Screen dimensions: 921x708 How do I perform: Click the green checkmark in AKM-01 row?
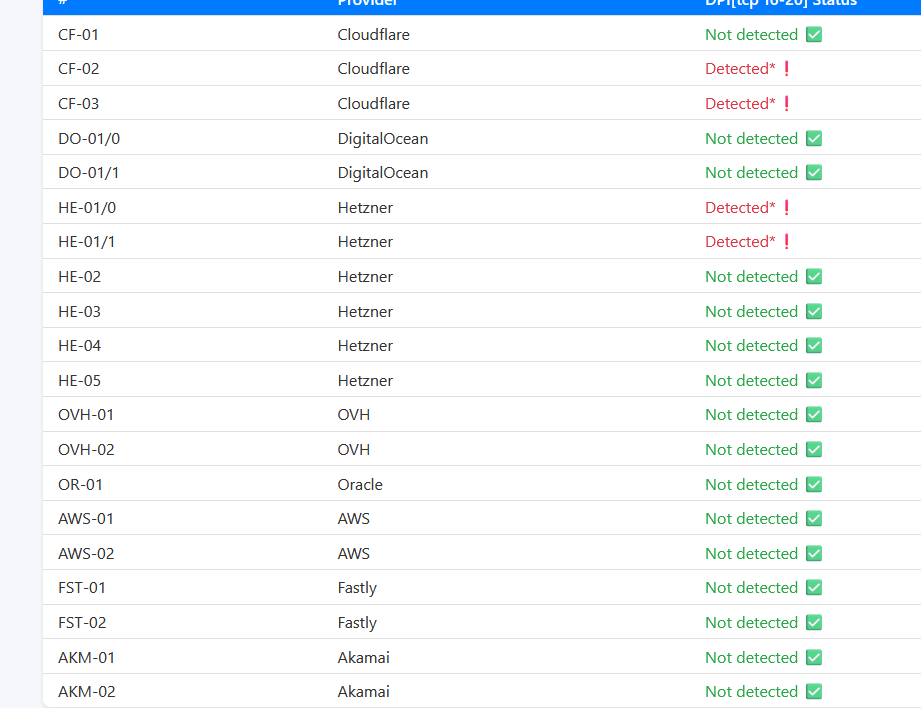pyautogui.click(x=814, y=657)
